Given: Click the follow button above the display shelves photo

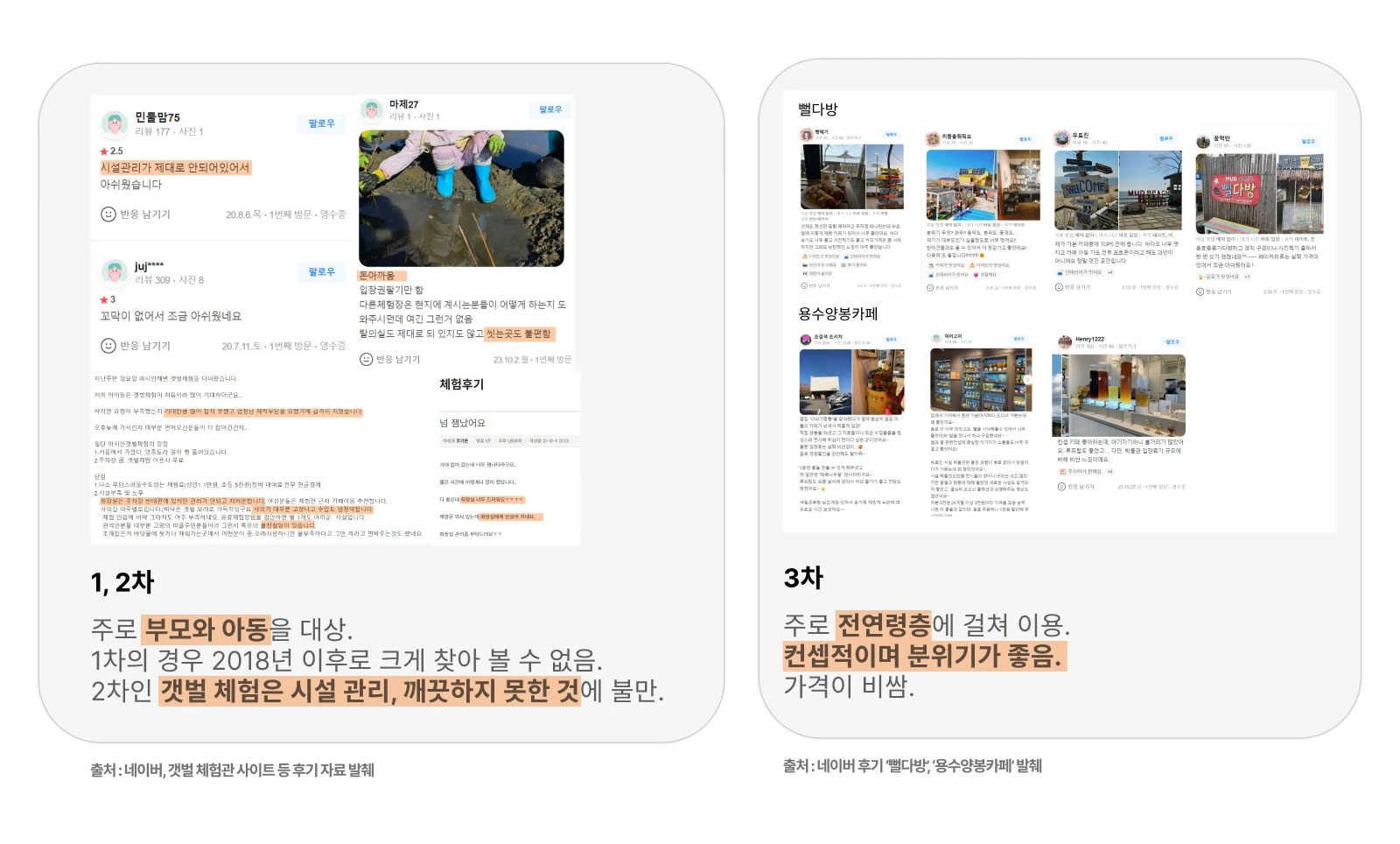Looking at the screenshot, I should 1018,339.
